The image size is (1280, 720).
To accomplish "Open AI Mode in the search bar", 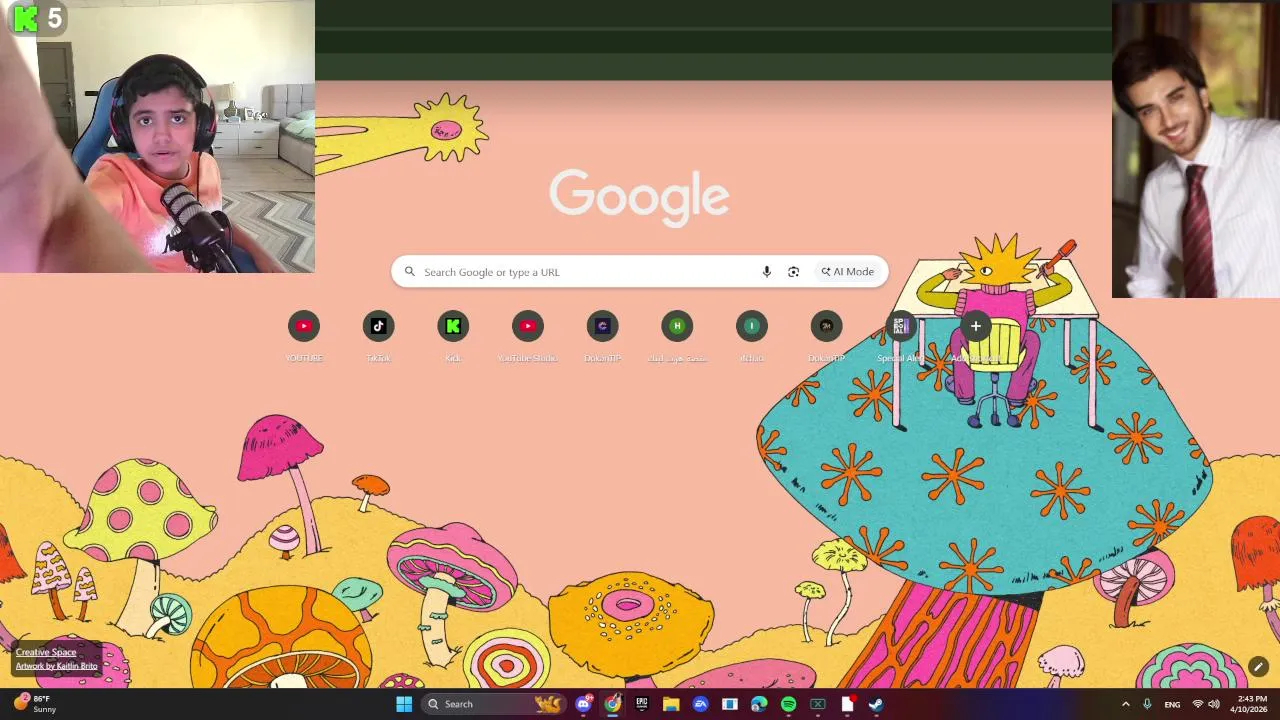I will pos(848,272).
